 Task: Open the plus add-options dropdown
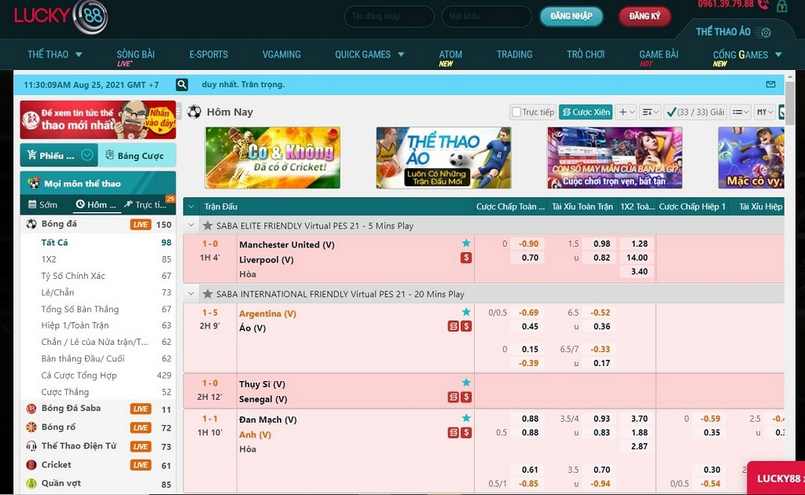[626, 112]
